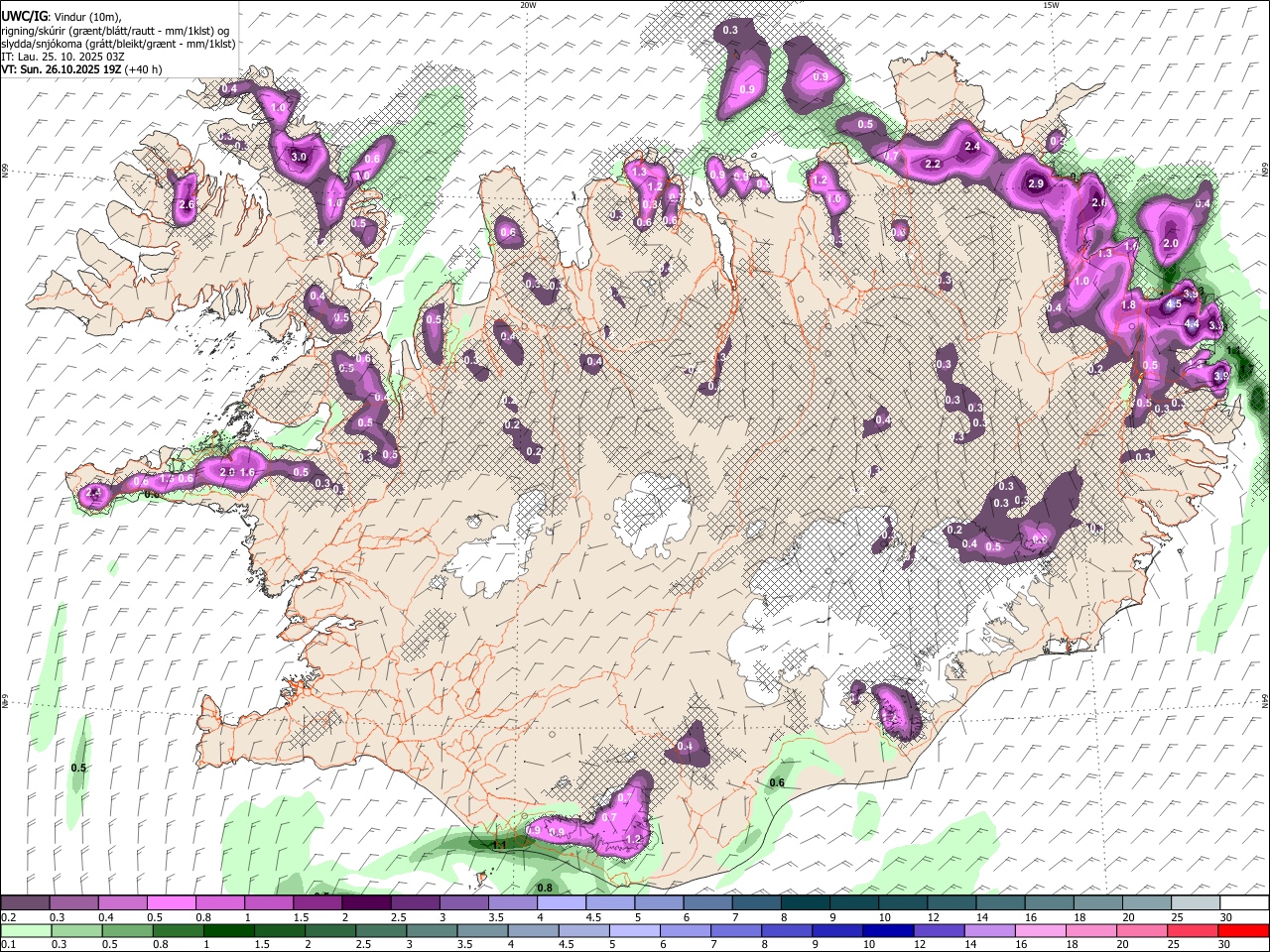Click the 'rigning/skúrir' legend description line
Screen dimensions: 1270x952
point(115,30)
